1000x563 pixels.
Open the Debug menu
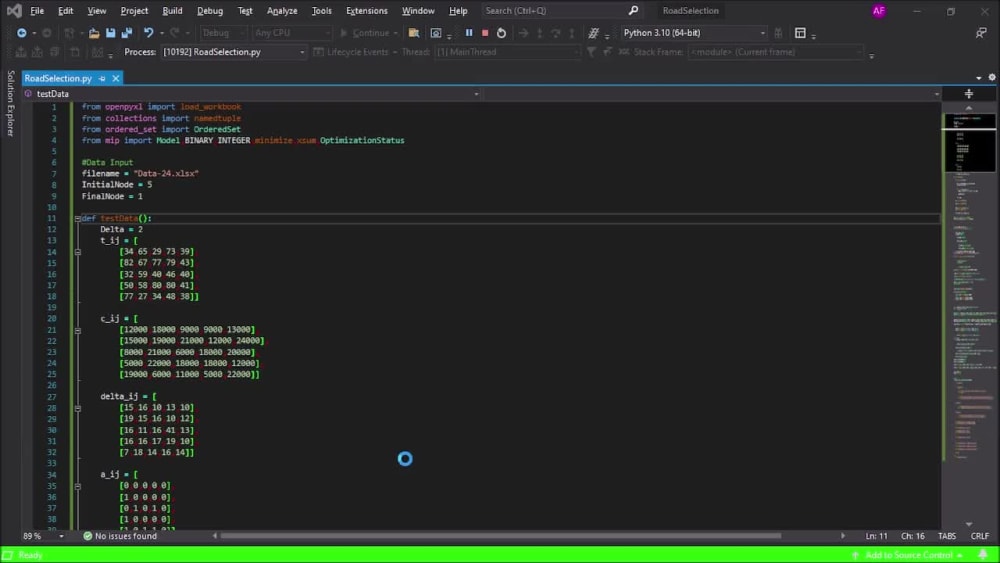tap(210, 11)
